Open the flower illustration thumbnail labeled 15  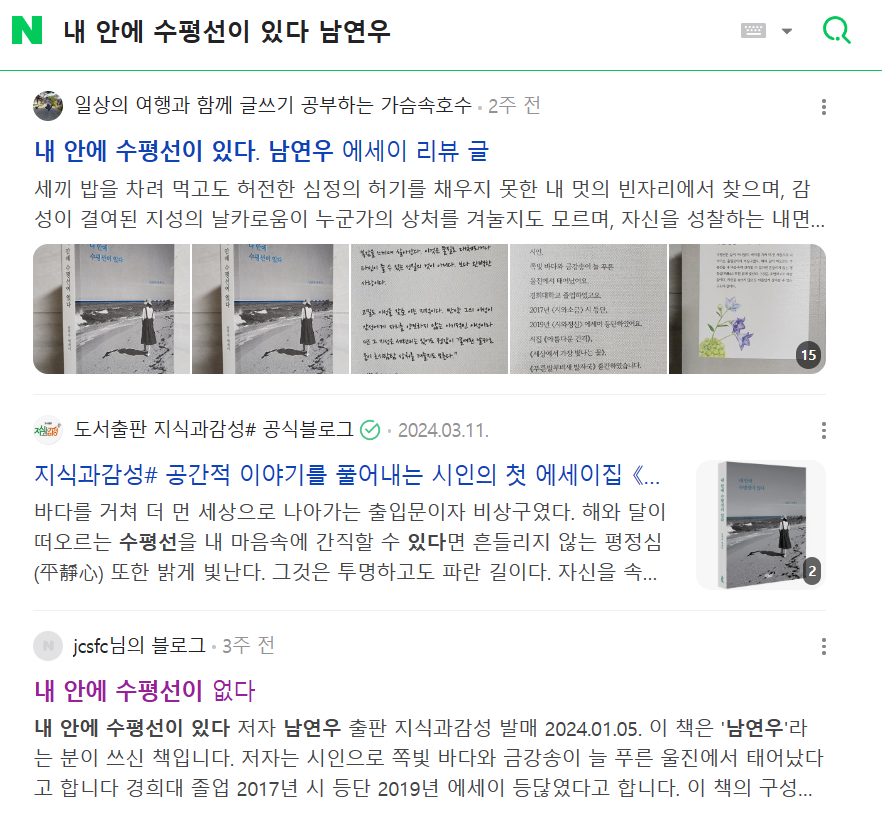[747, 309]
